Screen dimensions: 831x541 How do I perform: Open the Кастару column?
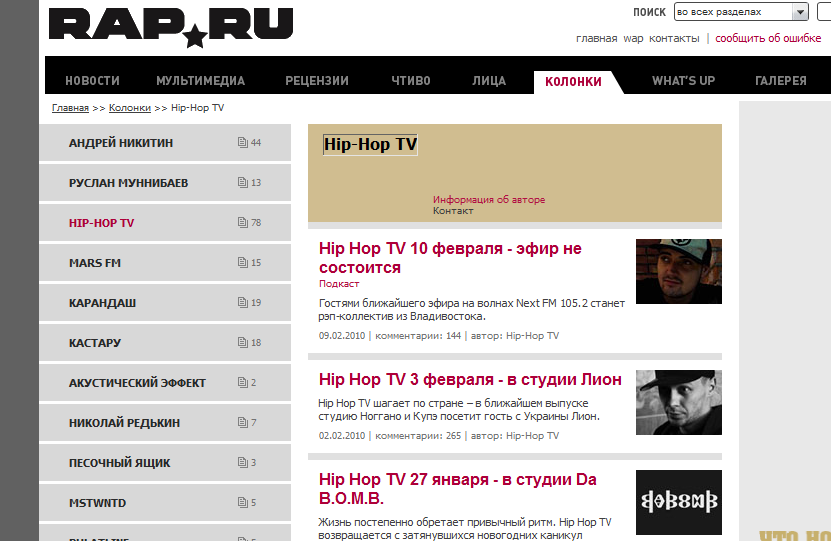coord(95,343)
